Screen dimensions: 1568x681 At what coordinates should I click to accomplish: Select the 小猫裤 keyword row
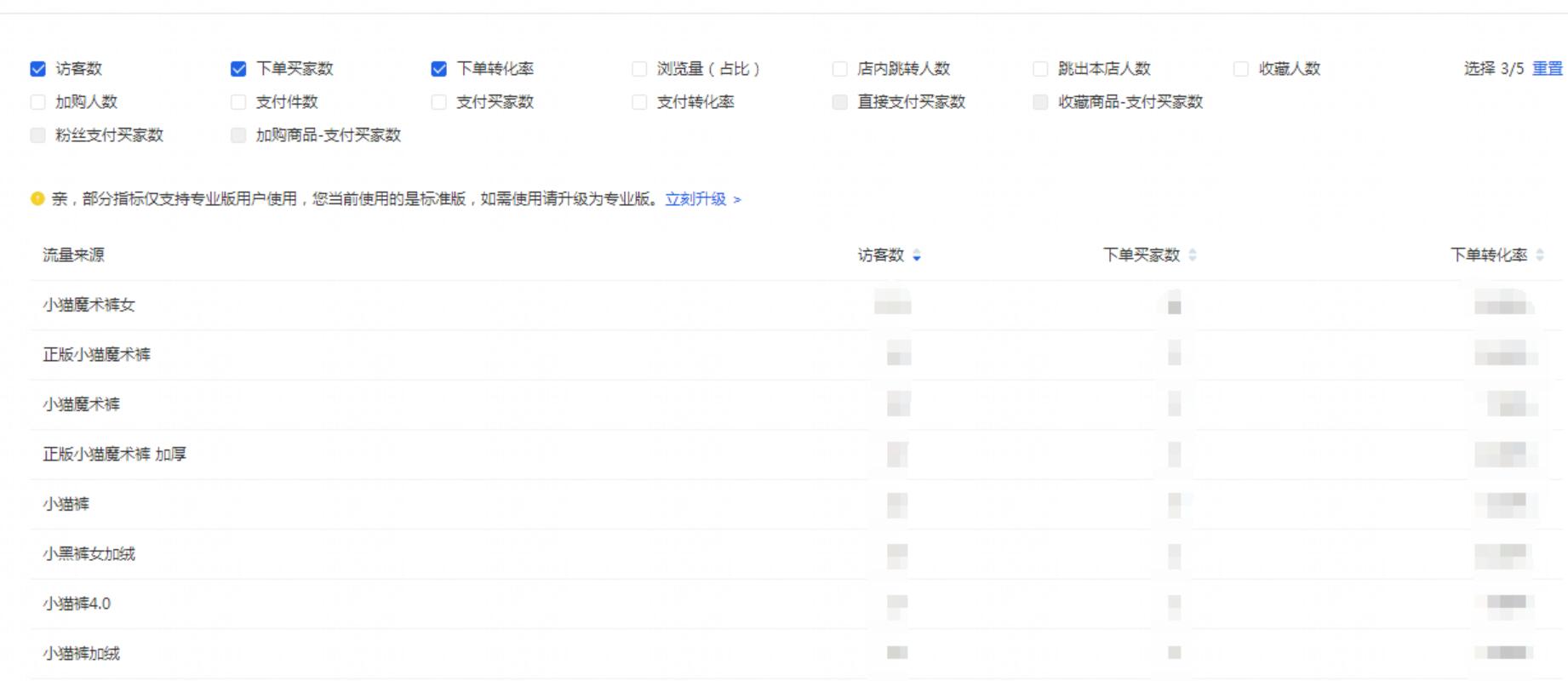click(x=797, y=505)
